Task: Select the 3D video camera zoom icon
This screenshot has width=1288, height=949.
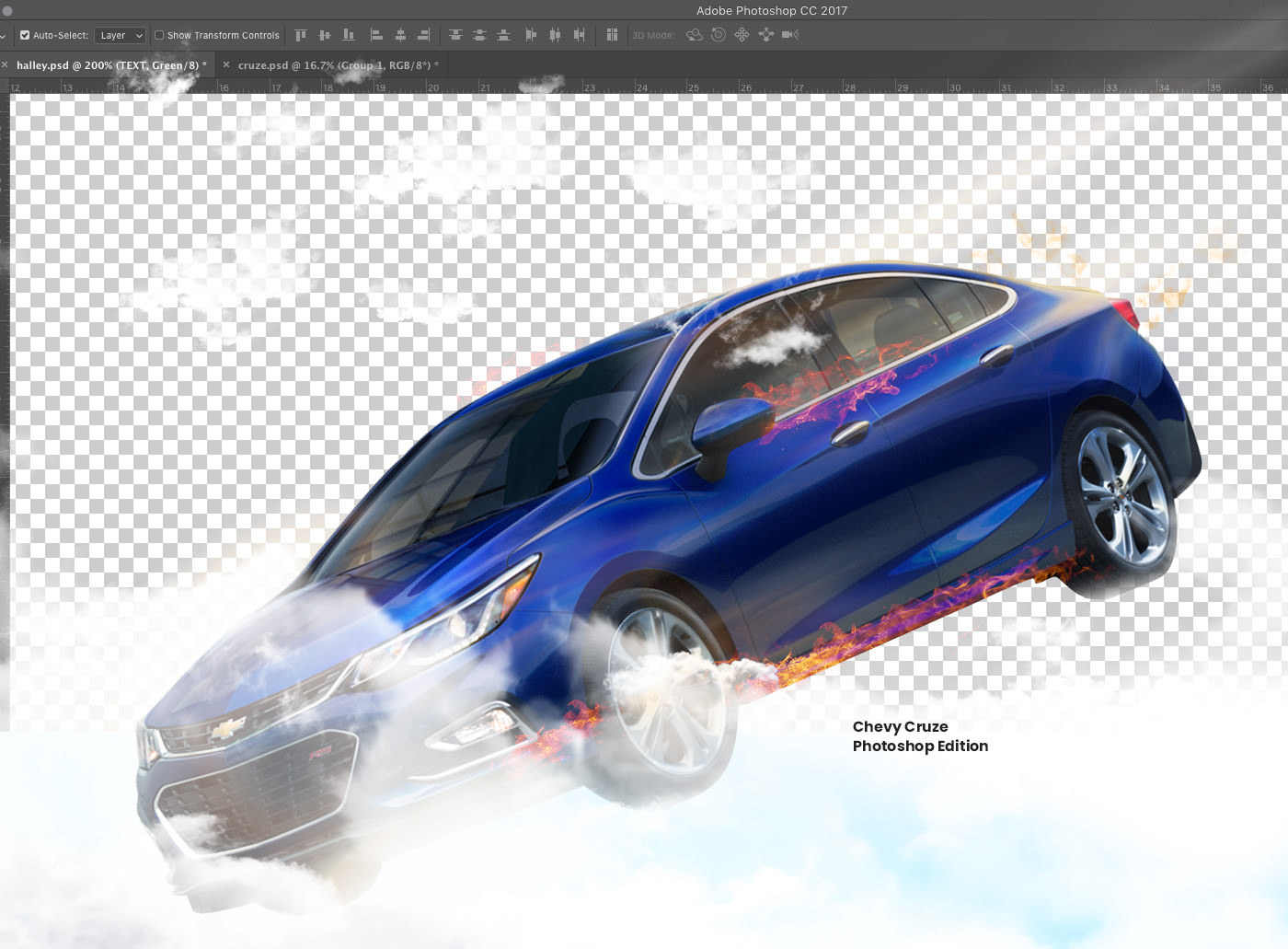Action: pos(789,35)
